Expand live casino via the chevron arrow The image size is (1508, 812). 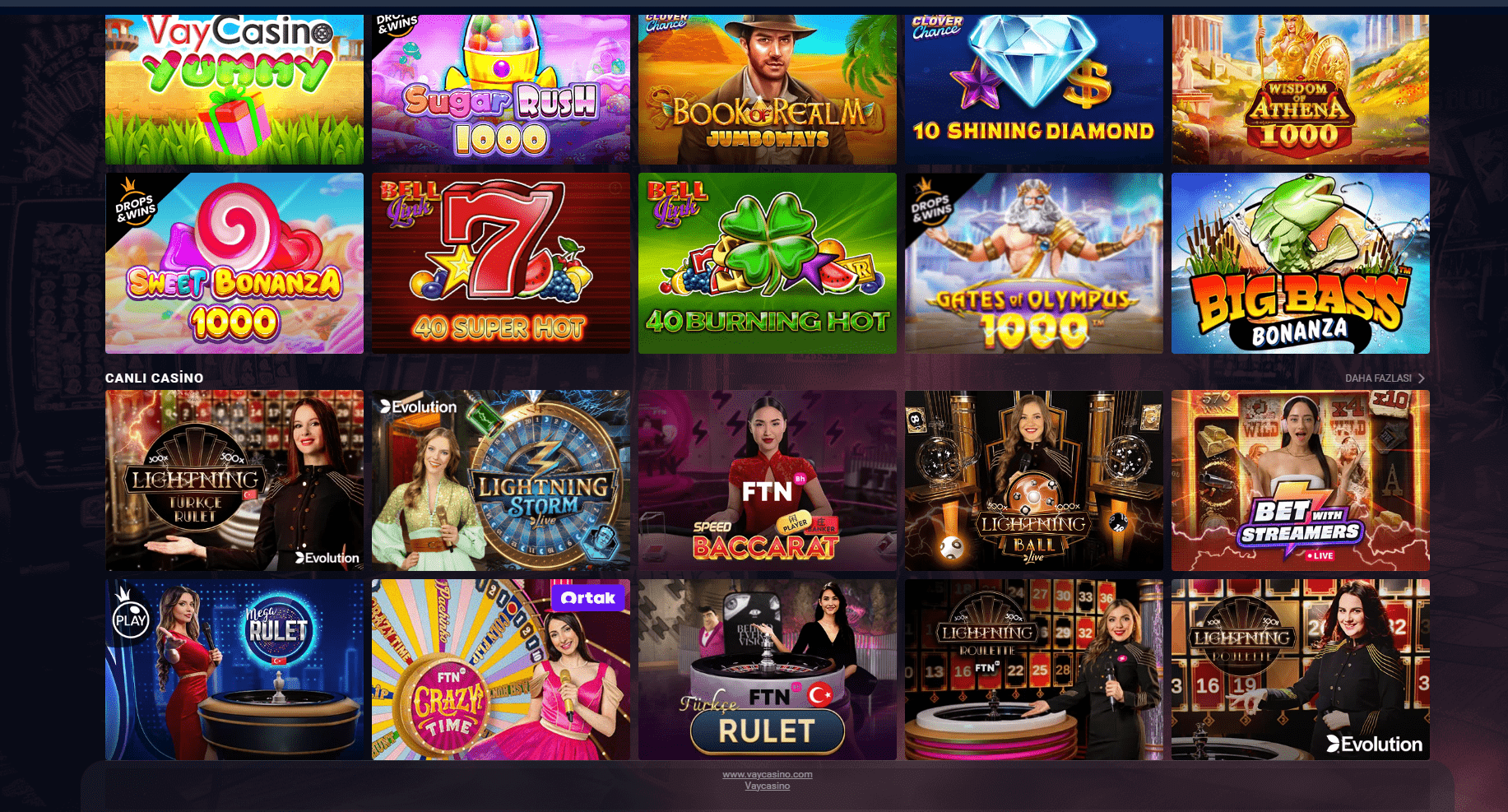pyautogui.click(x=1421, y=378)
